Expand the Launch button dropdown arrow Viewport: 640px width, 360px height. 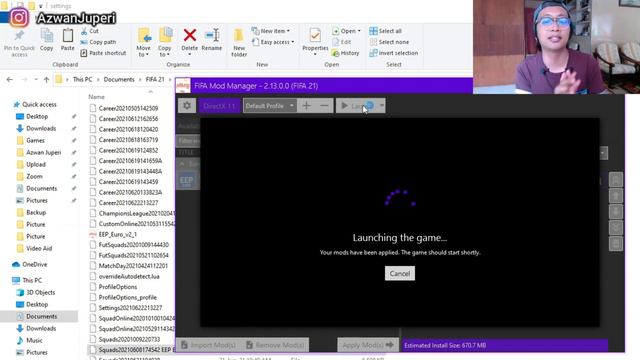pyautogui.click(x=382, y=106)
